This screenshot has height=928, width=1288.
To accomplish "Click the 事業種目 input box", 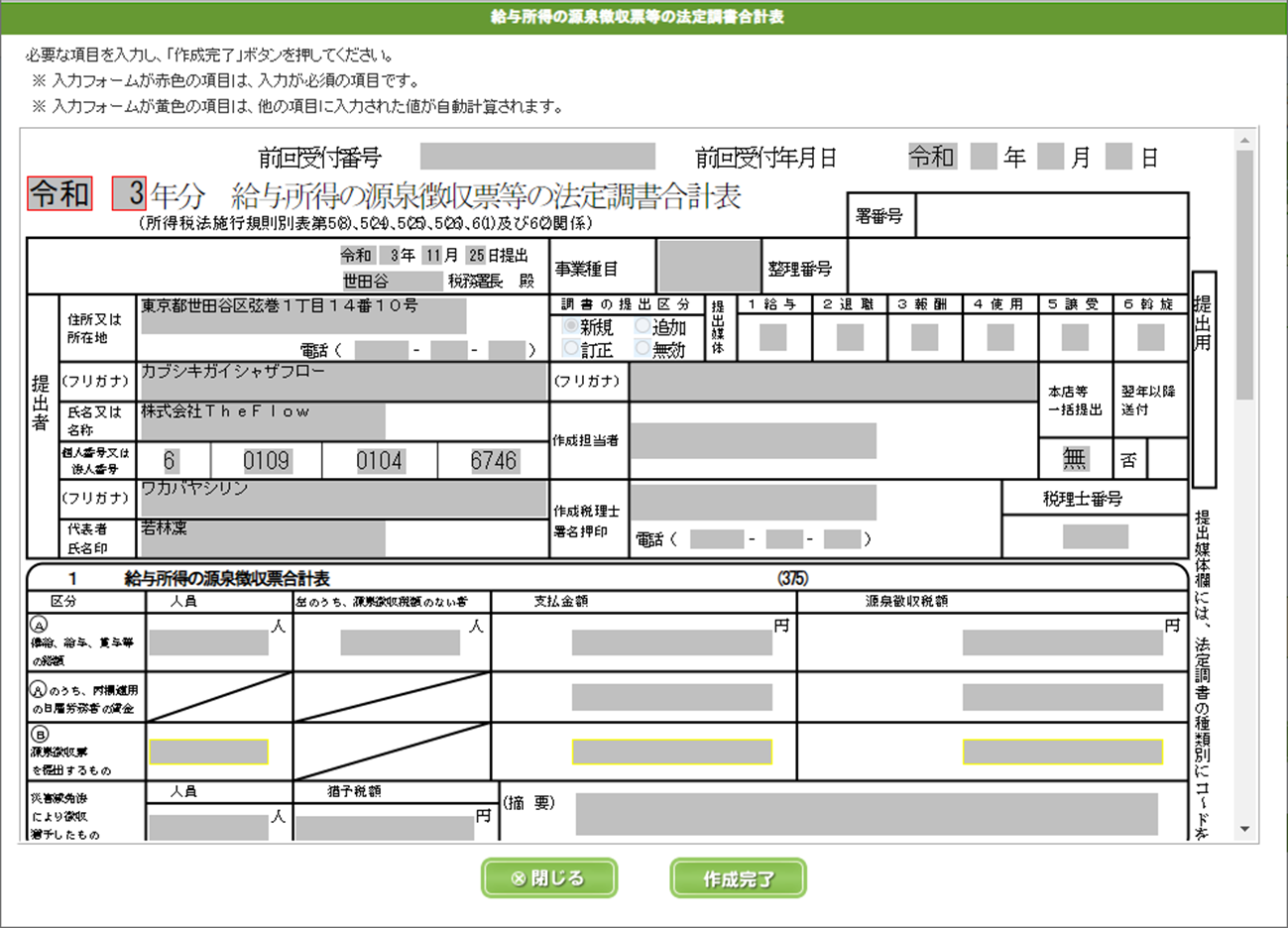I will [x=708, y=267].
